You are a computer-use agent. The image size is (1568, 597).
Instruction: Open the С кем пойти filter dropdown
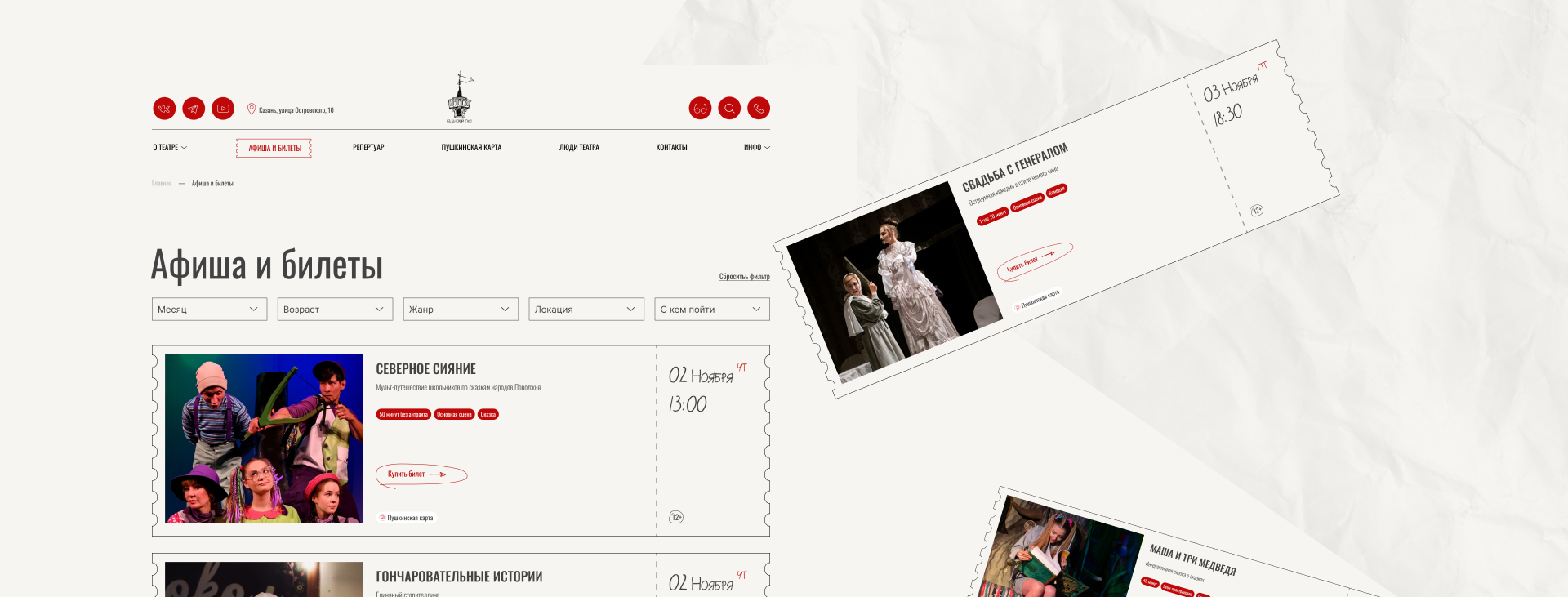(712, 310)
